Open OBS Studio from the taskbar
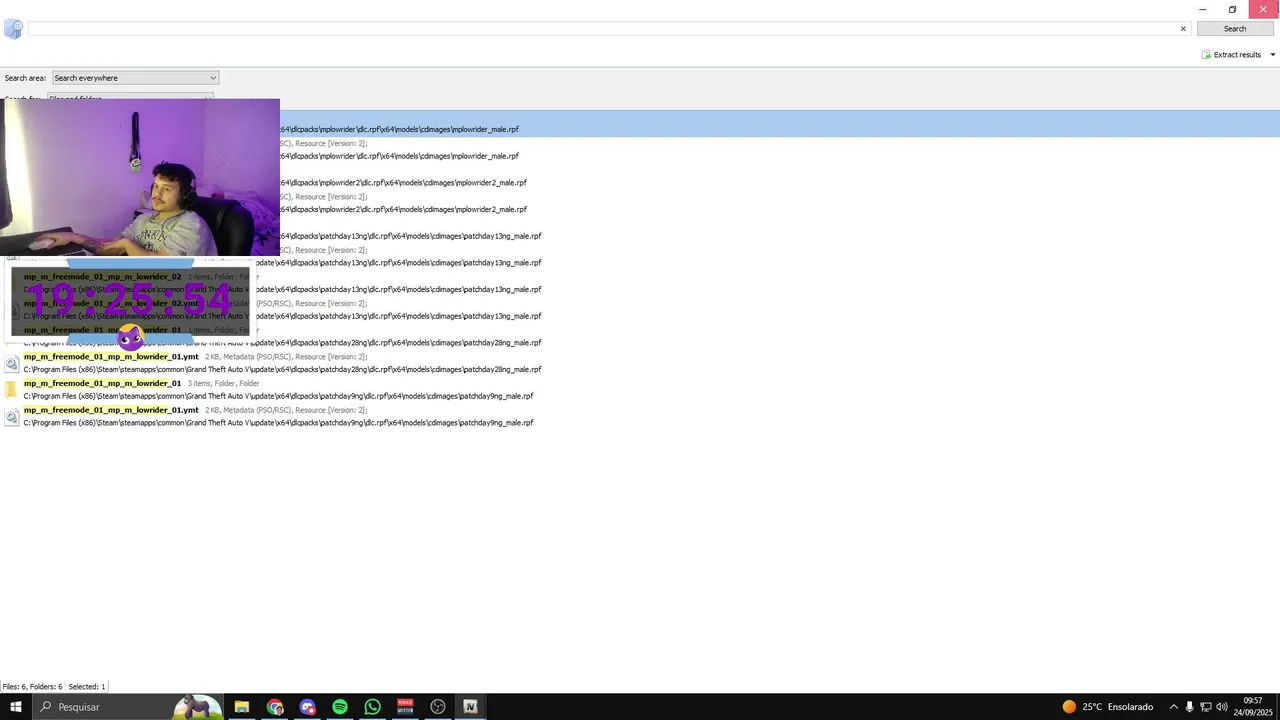The image size is (1280, 720). tap(438, 707)
